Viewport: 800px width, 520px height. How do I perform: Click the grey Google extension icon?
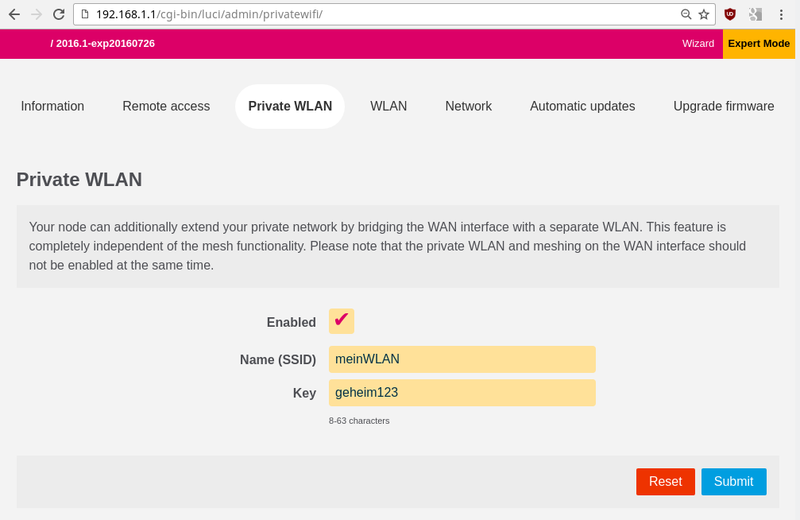click(756, 15)
